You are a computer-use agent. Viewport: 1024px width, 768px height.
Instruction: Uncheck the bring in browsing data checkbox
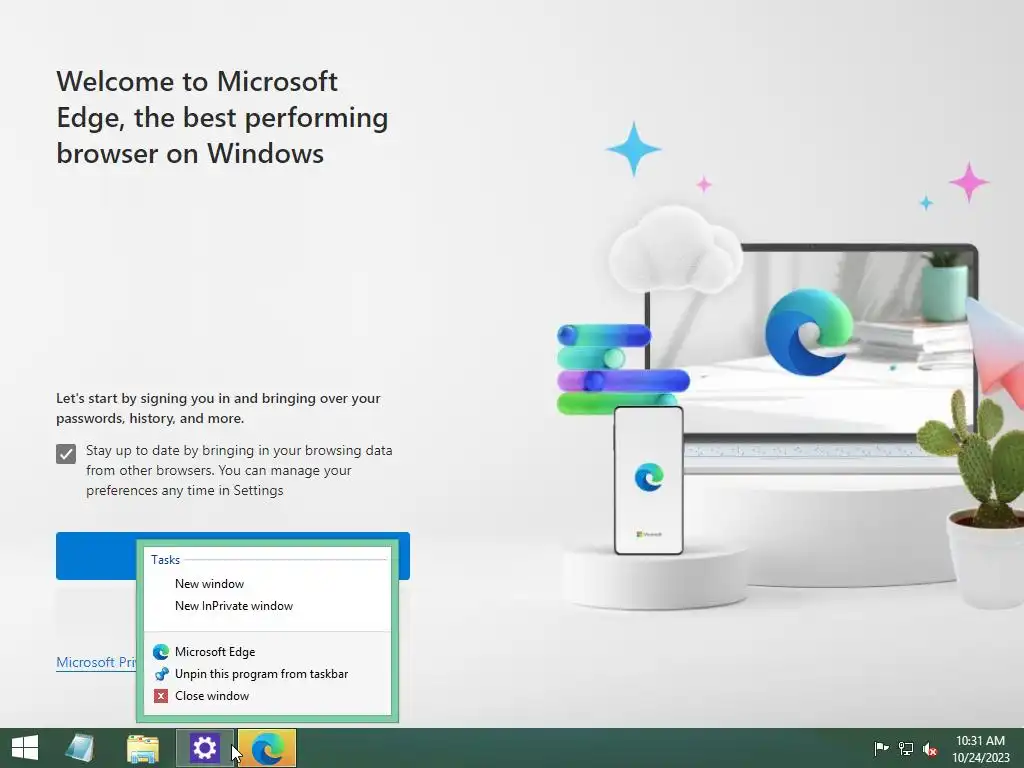tap(66, 454)
